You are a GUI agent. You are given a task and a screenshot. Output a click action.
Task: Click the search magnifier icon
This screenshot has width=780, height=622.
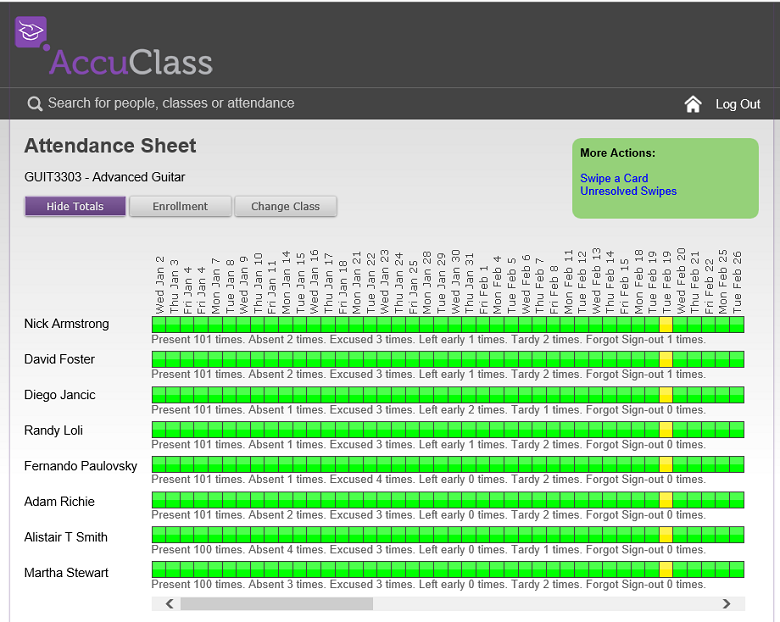pos(35,104)
